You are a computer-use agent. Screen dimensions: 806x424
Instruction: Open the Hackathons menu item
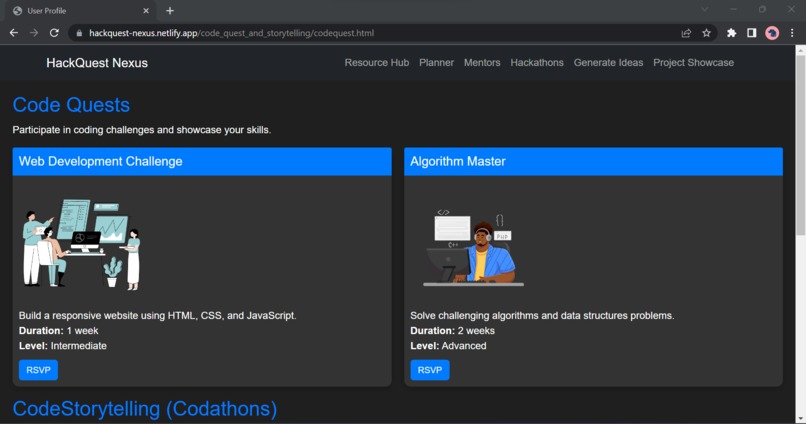[x=537, y=63]
